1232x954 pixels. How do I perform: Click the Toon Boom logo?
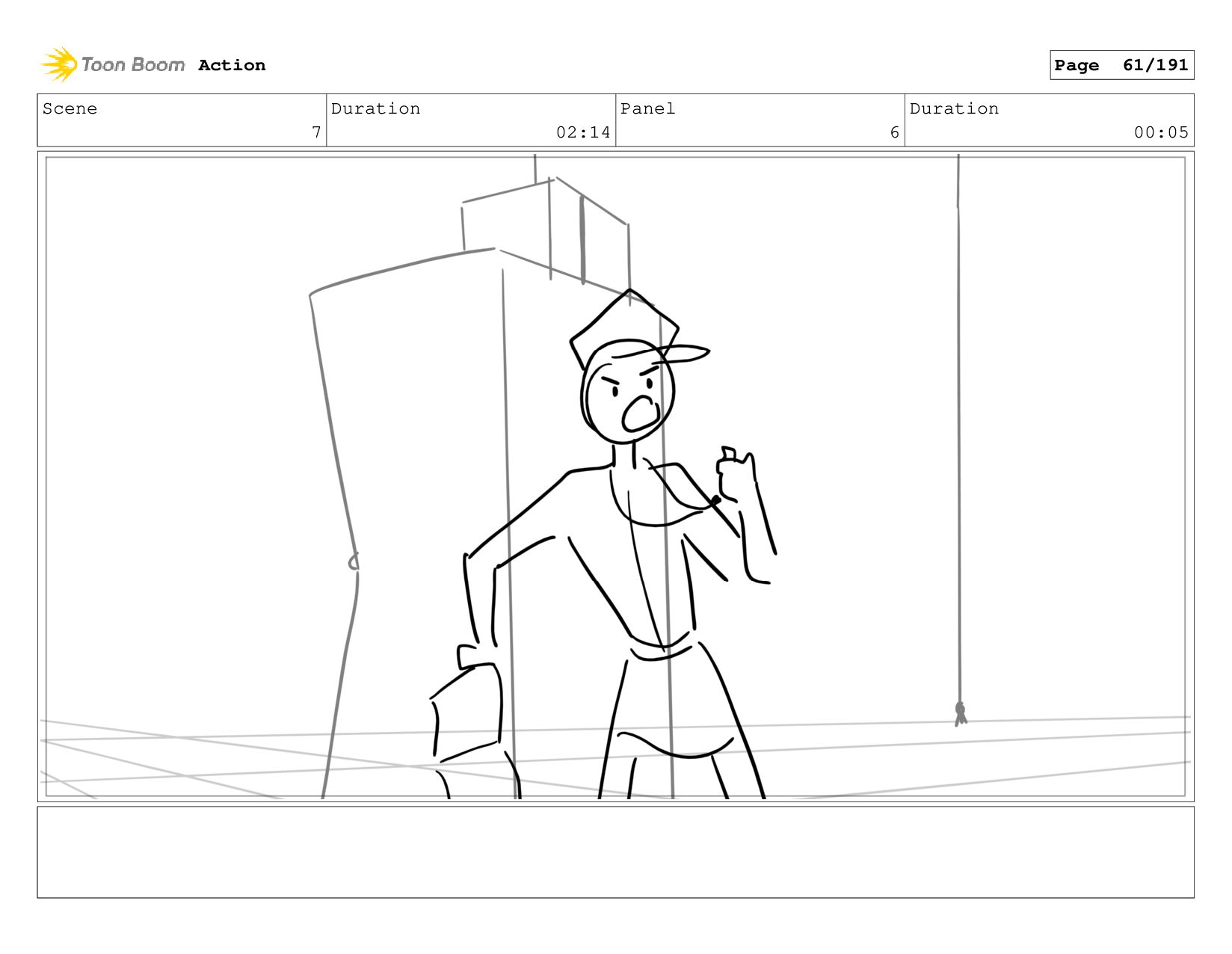(113, 64)
